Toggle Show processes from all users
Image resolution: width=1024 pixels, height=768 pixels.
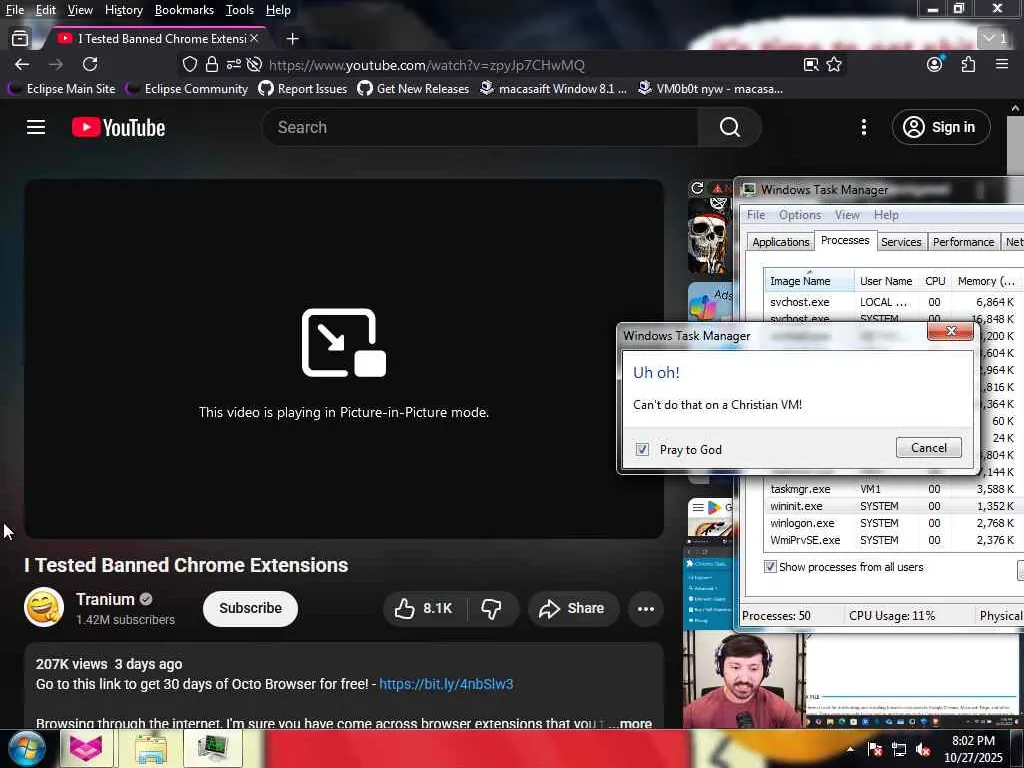[771, 567]
